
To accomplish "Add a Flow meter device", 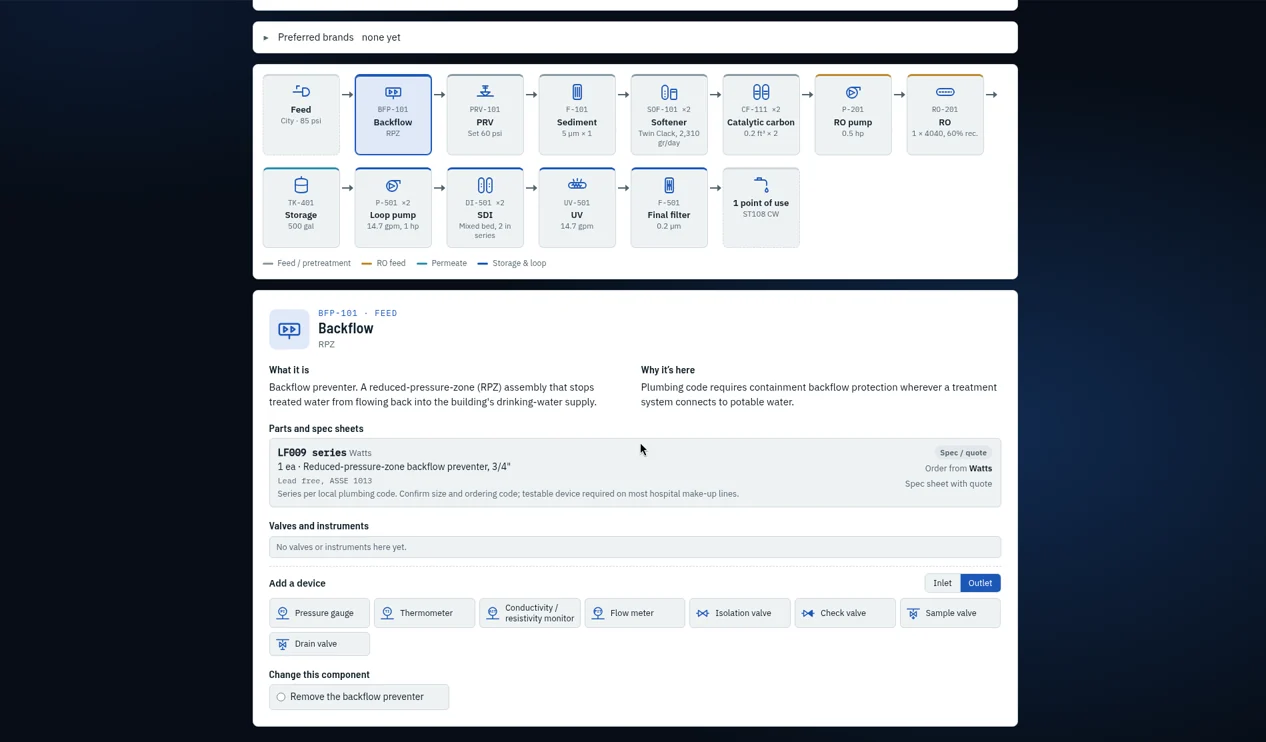I will click(x=635, y=613).
